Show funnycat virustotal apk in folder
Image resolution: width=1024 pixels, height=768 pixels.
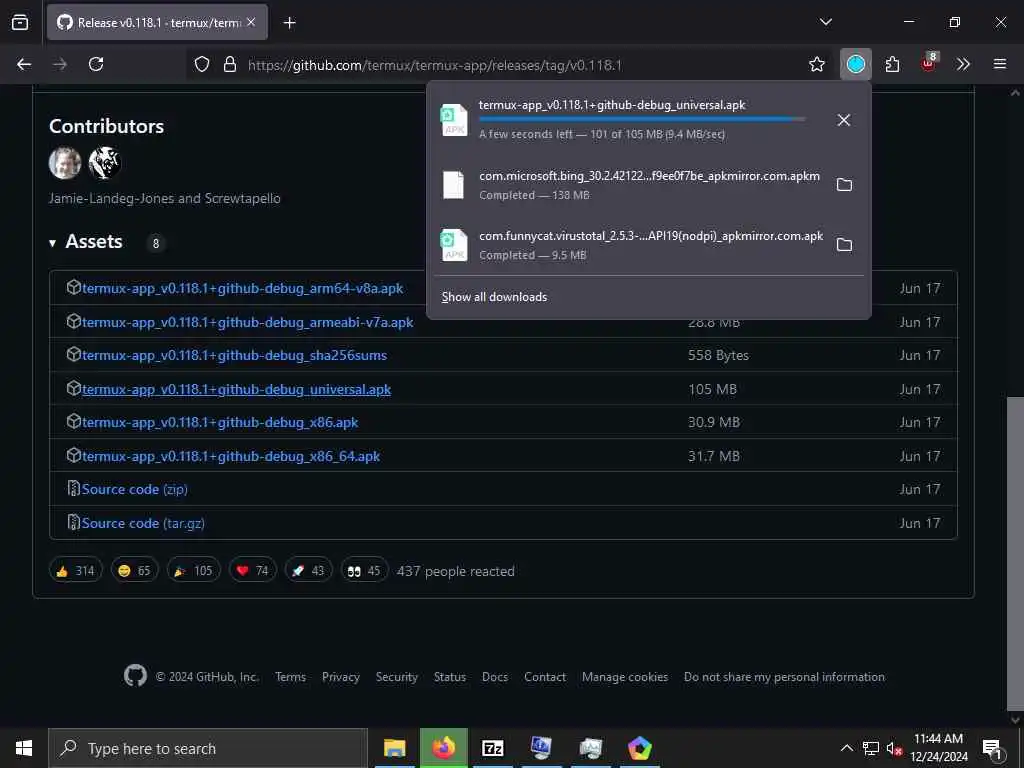coord(844,245)
